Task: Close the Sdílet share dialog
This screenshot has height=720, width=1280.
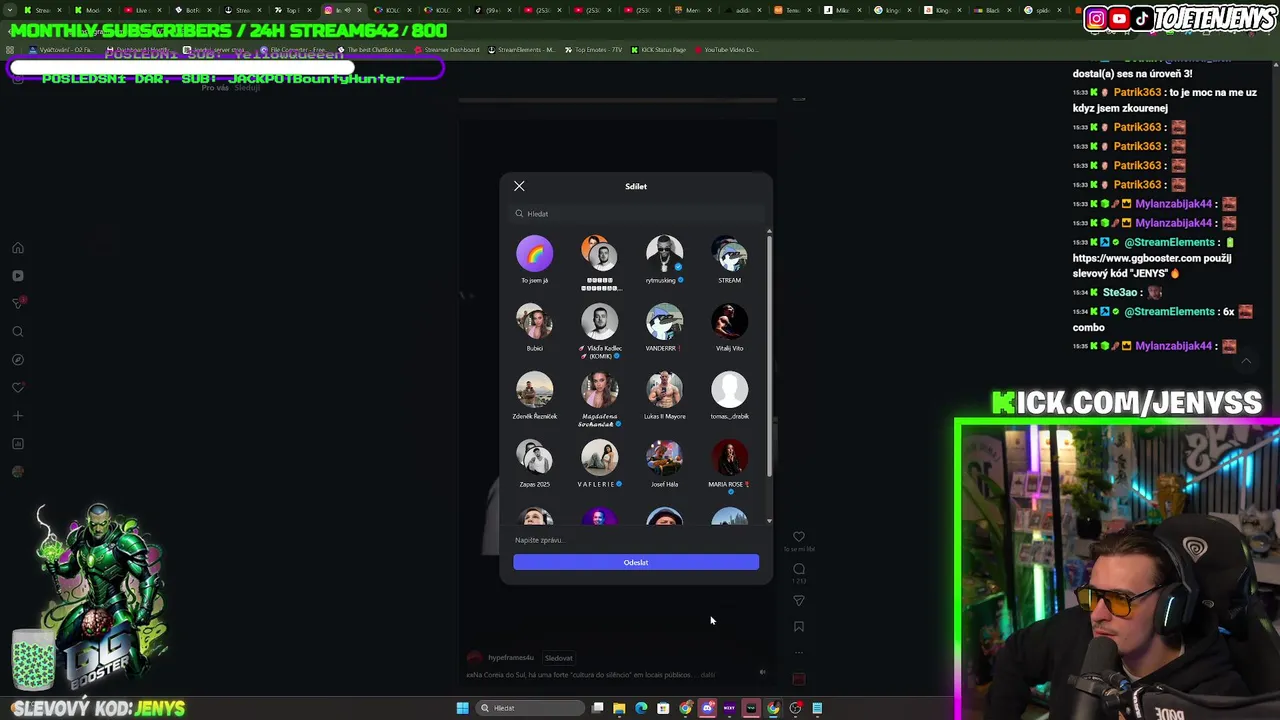Action: 519,186
